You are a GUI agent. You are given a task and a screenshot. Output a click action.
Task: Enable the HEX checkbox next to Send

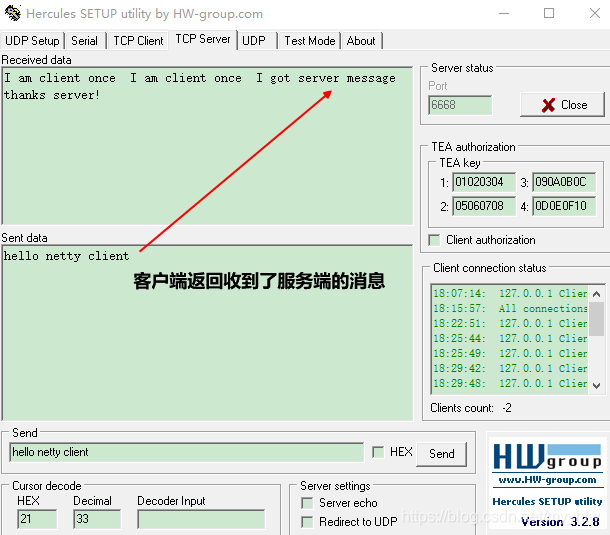378,452
